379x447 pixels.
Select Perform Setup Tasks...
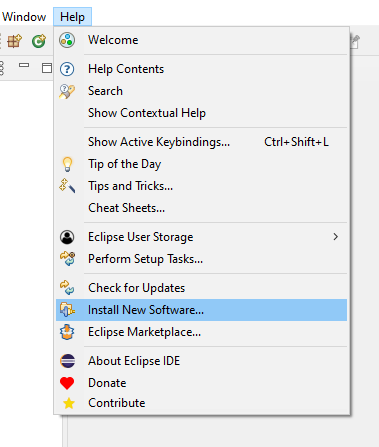(201, 259)
